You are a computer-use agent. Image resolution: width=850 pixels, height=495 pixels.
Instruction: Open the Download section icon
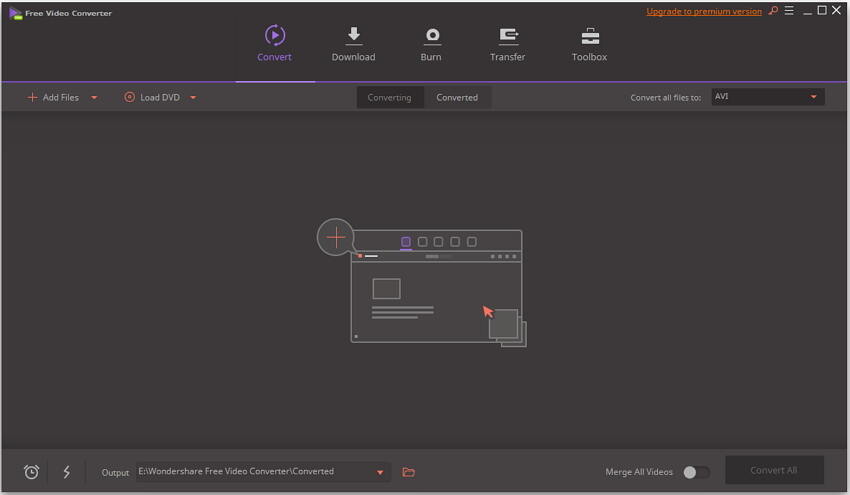[x=353, y=35]
